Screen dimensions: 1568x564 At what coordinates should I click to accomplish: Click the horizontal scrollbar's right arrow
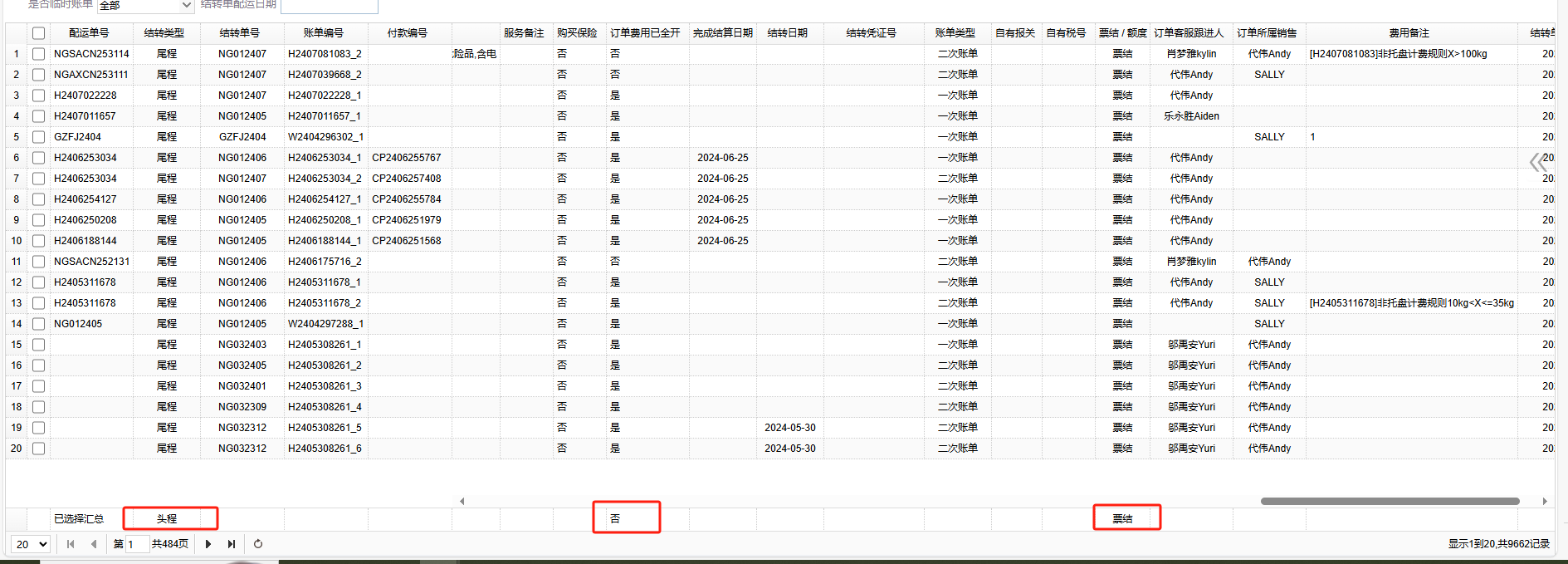click(x=1544, y=501)
